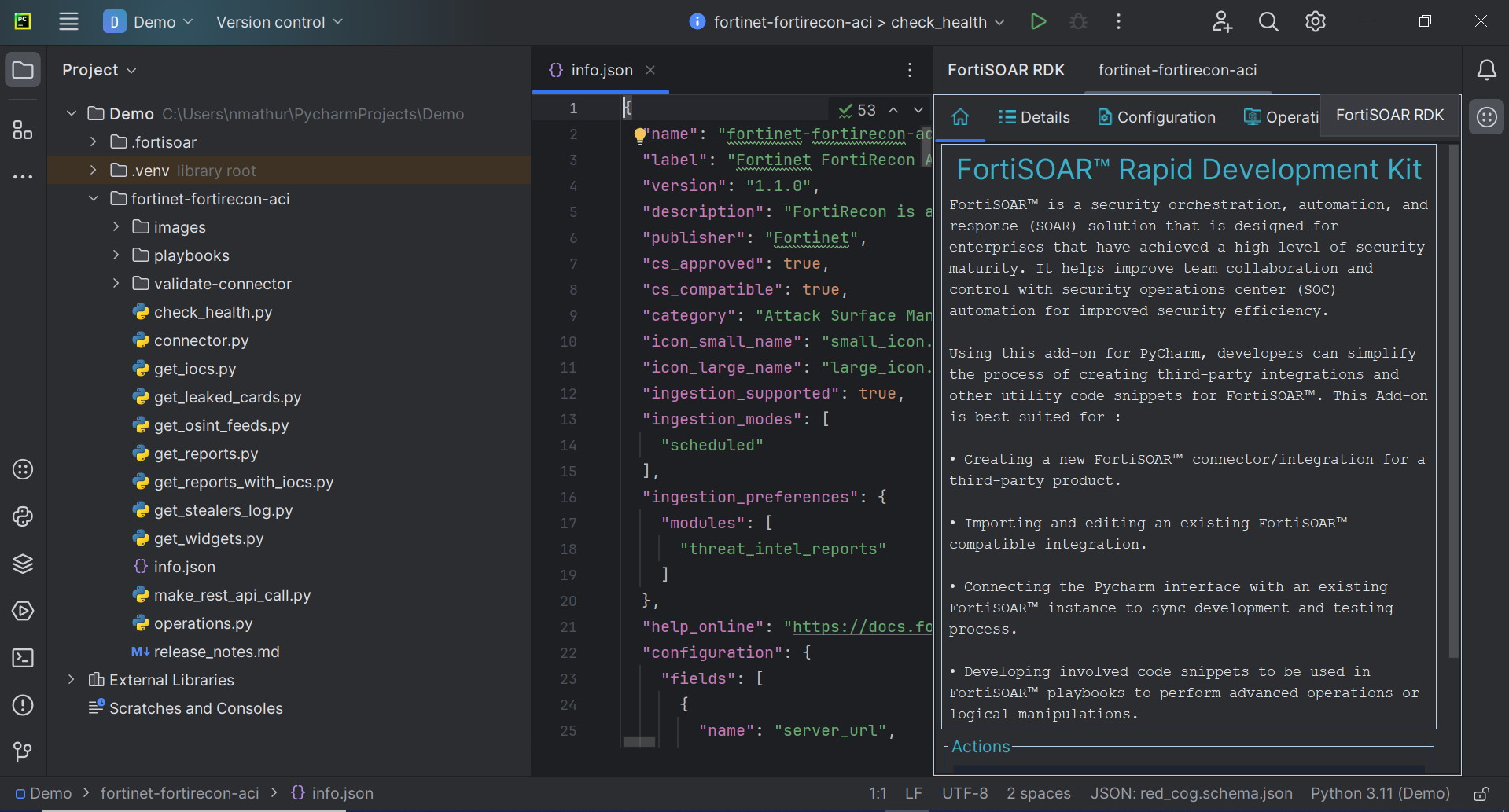Viewport: 1509px width, 812px height.
Task: Switch to the Details tab
Action: tap(1034, 117)
